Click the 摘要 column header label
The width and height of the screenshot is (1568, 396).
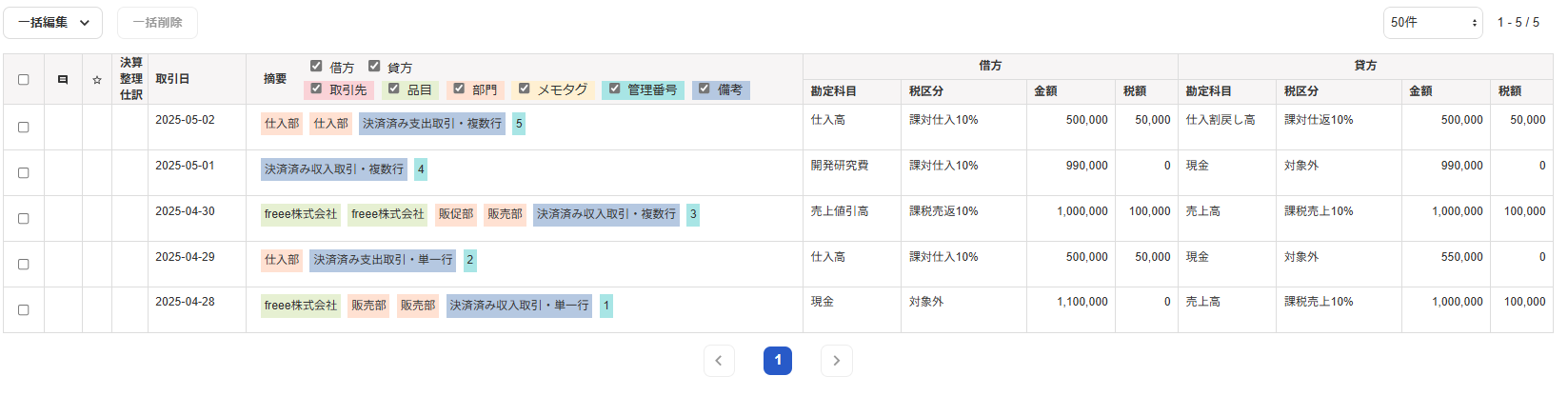pyautogui.click(x=275, y=79)
